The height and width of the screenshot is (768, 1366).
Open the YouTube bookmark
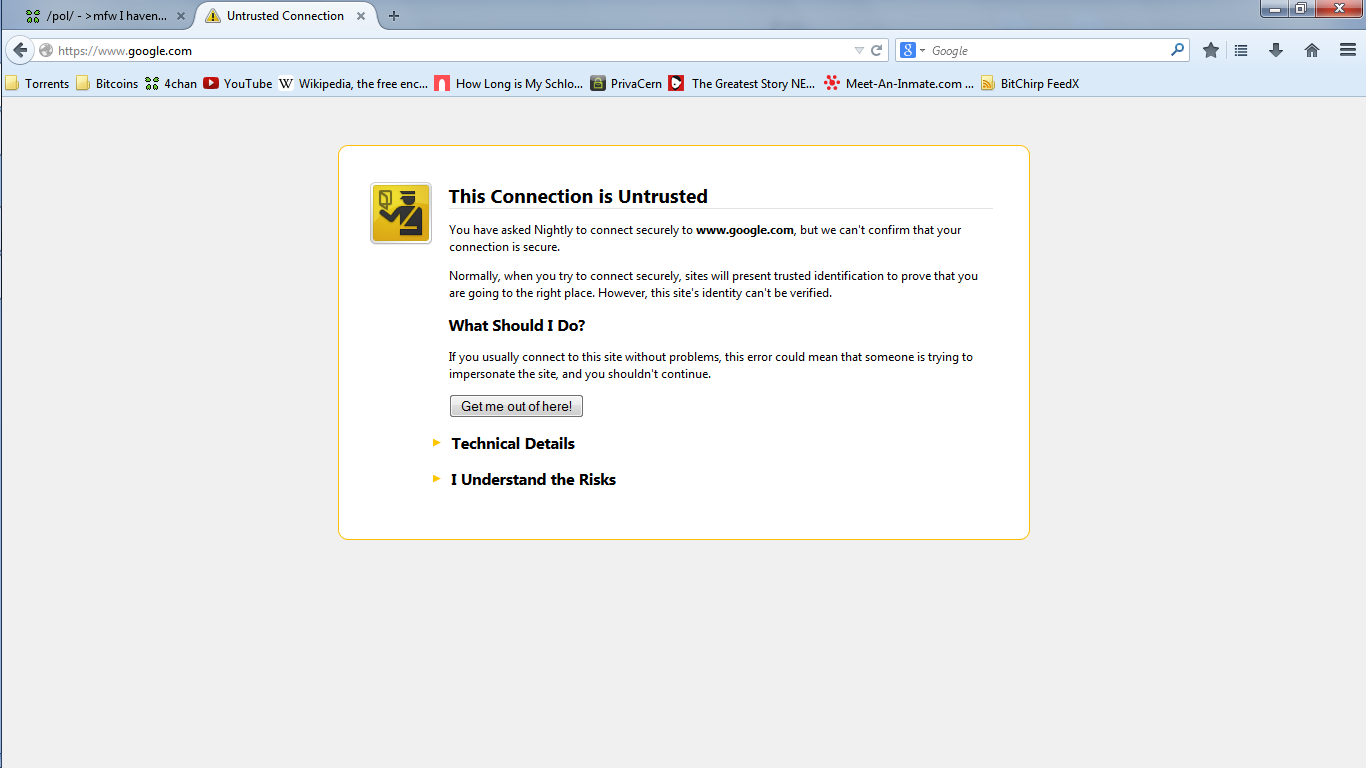238,84
